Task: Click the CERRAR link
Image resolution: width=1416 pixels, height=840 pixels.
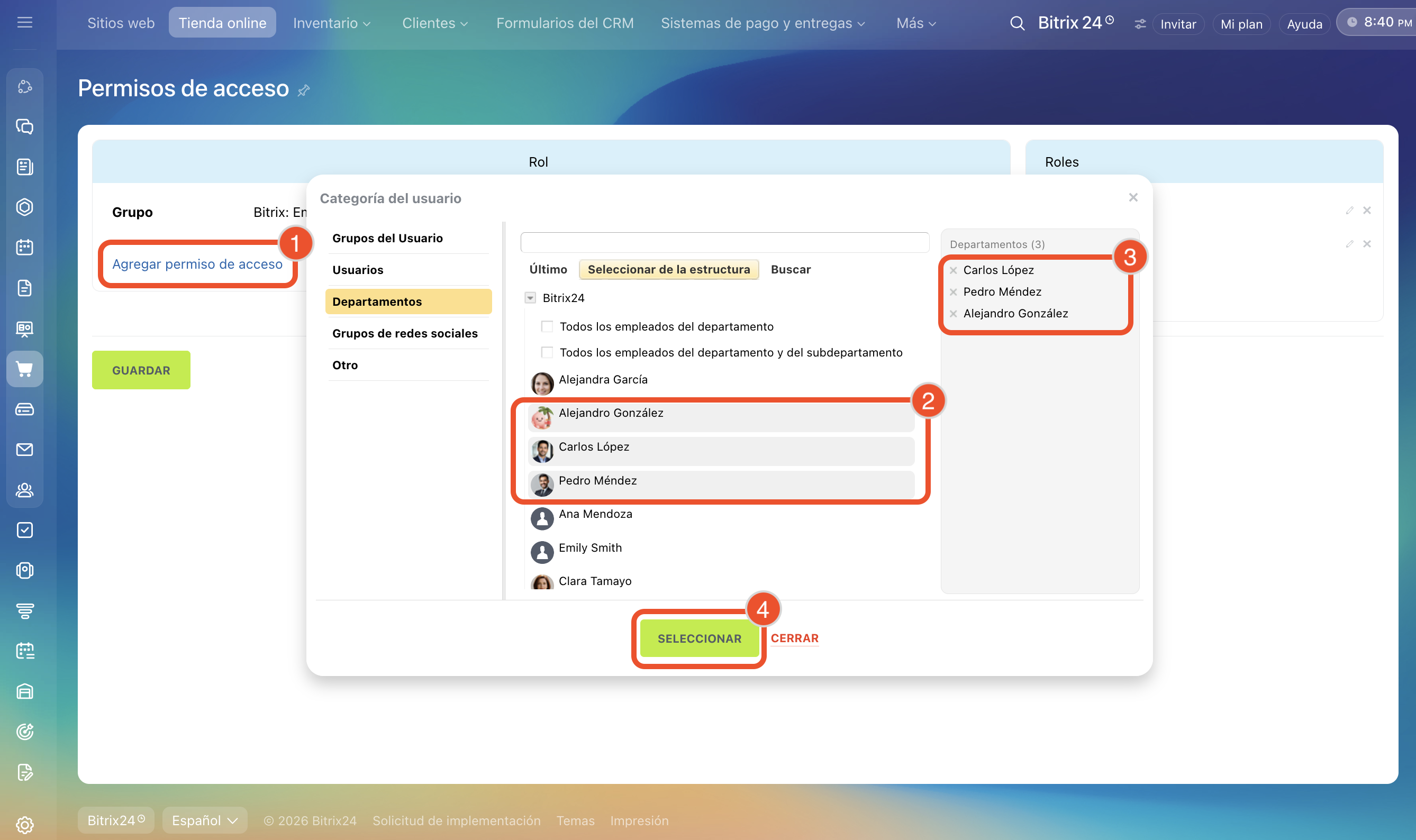Action: tap(794, 638)
